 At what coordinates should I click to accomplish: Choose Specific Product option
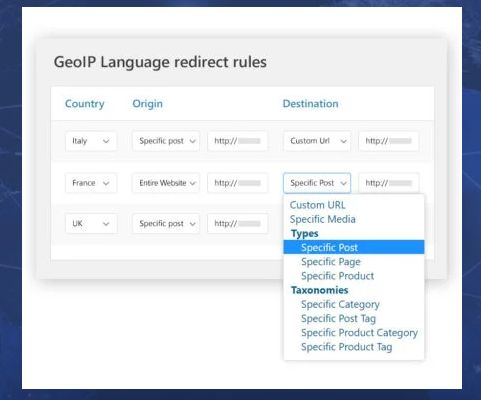pos(354,276)
